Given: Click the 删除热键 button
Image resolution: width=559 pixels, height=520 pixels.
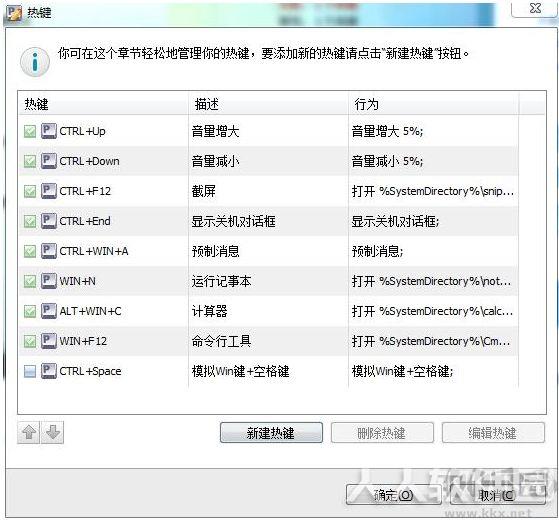Looking at the screenshot, I should [382, 433].
